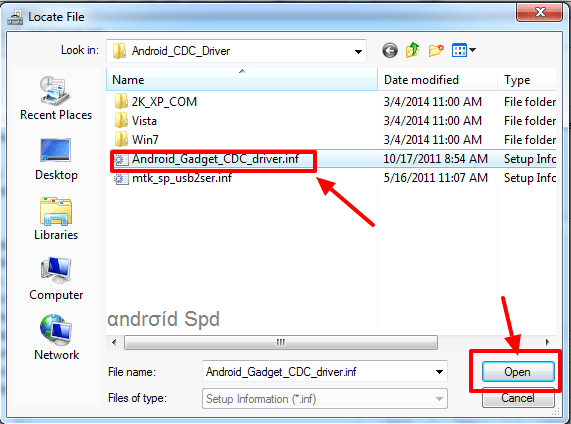
Task: Open the View menu icon
Action: 459,50
